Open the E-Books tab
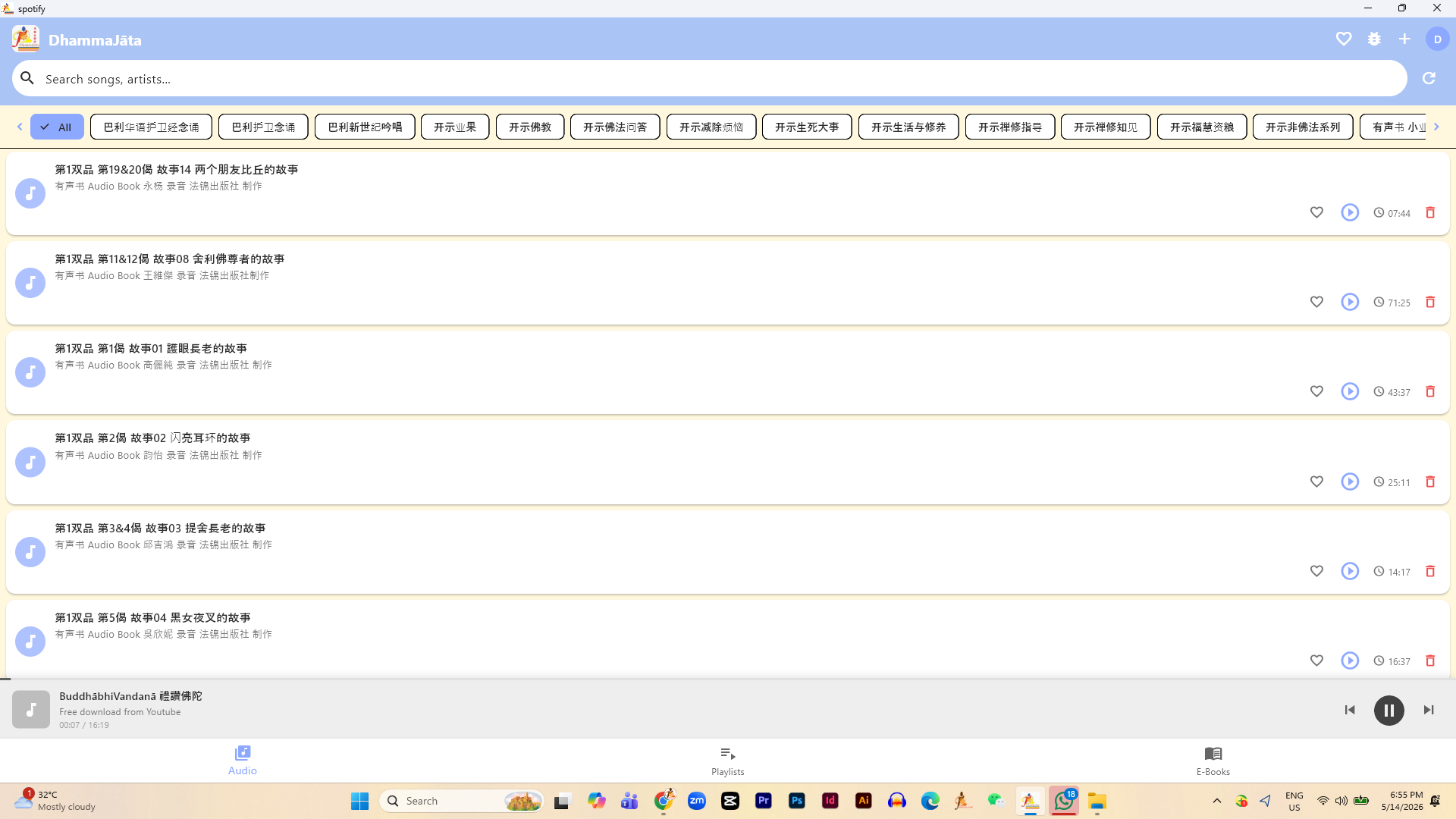This screenshot has width=1456, height=819. 1213,761
